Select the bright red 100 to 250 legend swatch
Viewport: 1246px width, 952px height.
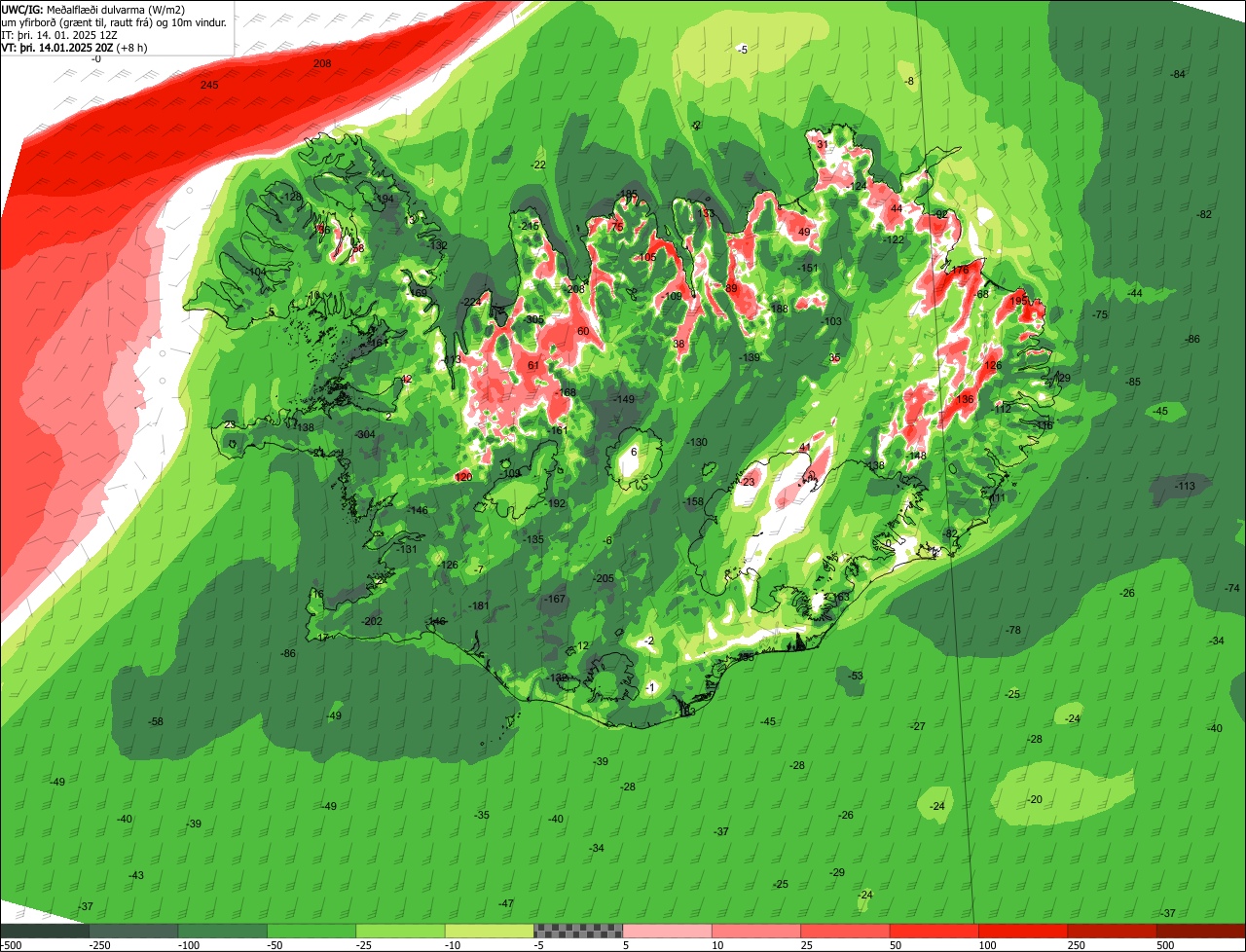[x=1023, y=931]
